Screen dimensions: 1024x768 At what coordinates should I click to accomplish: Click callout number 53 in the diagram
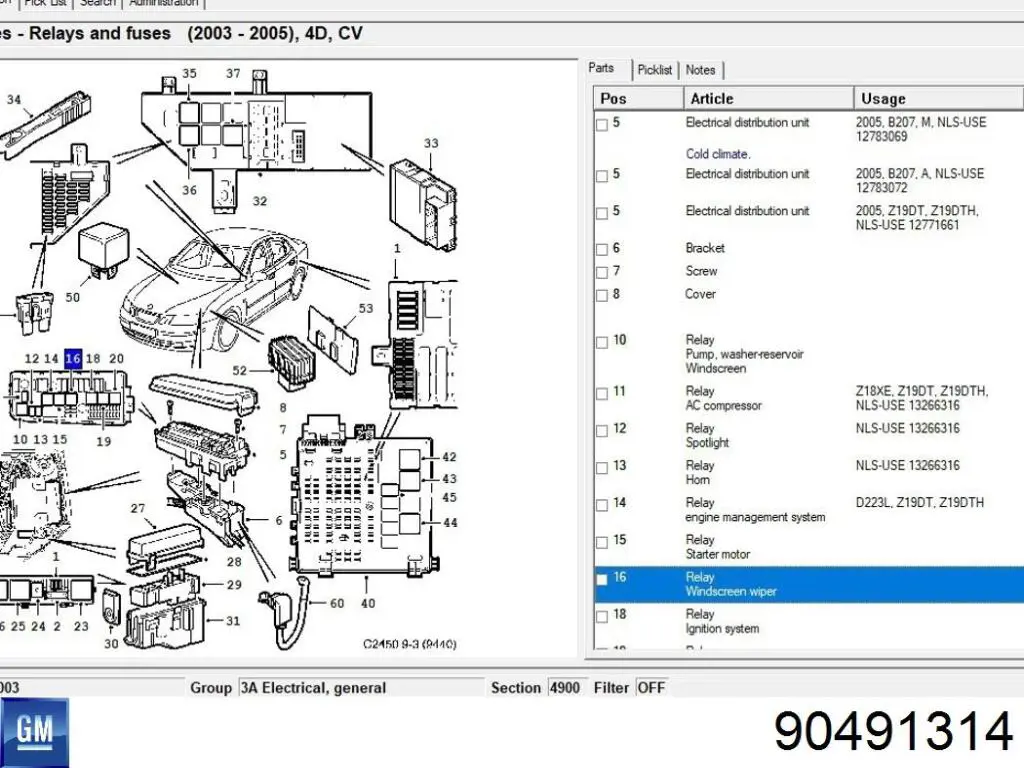(x=366, y=308)
